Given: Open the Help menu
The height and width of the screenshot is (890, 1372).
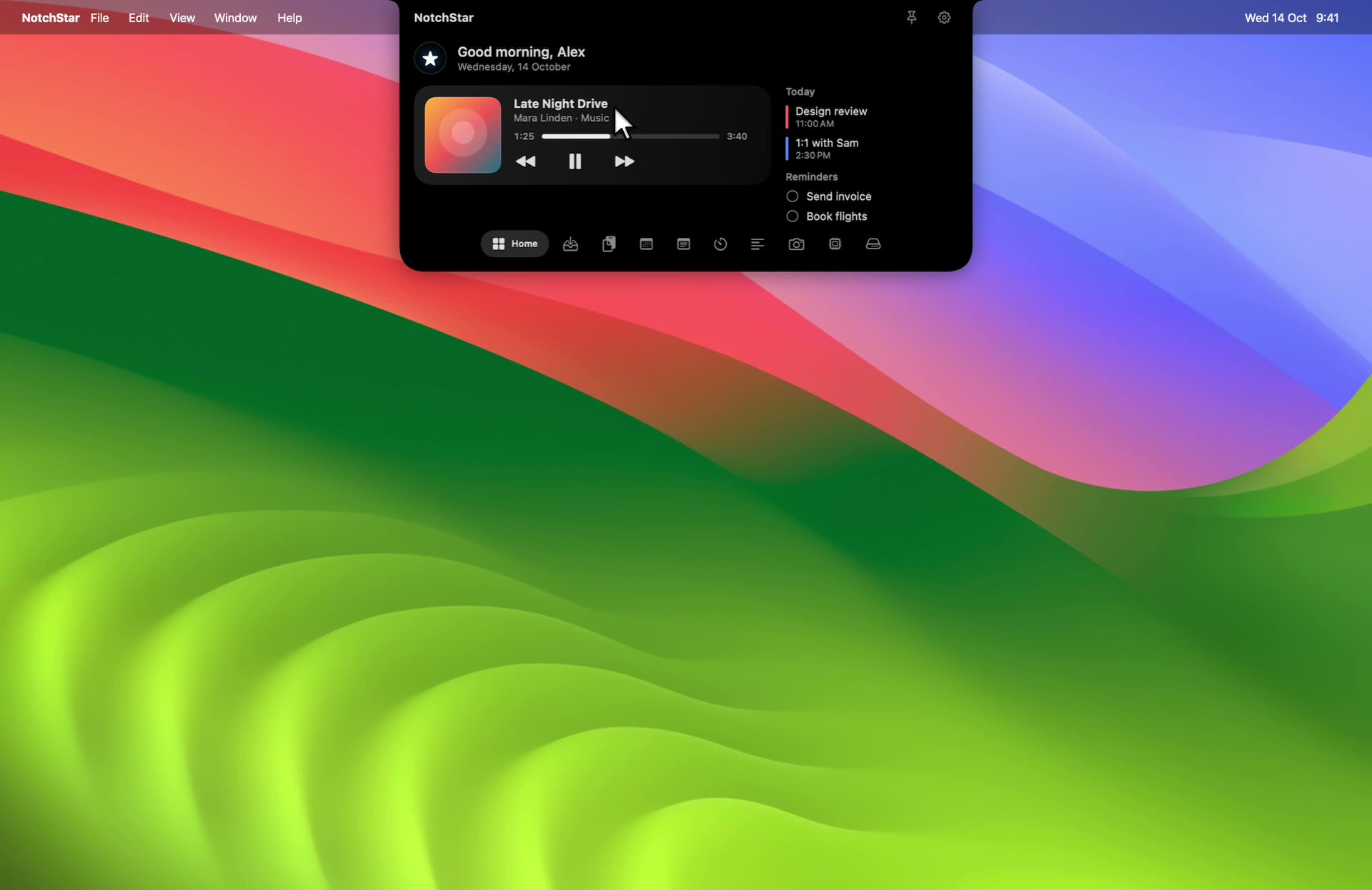Looking at the screenshot, I should tap(289, 18).
